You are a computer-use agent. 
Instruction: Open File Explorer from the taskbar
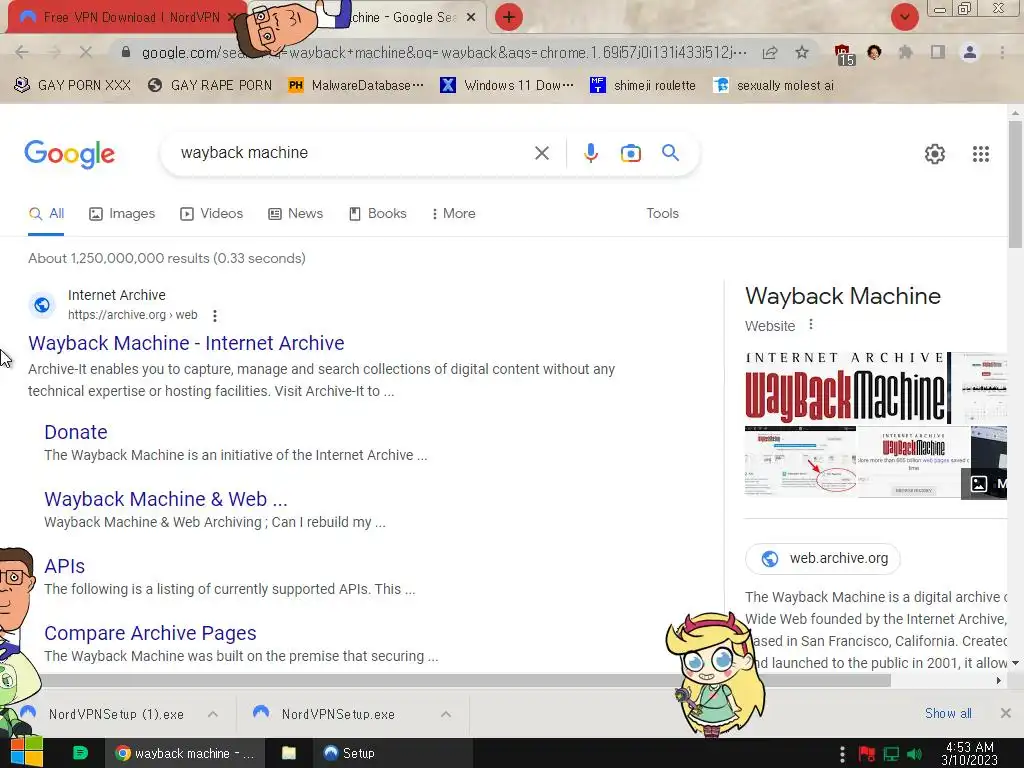tap(289, 753)
